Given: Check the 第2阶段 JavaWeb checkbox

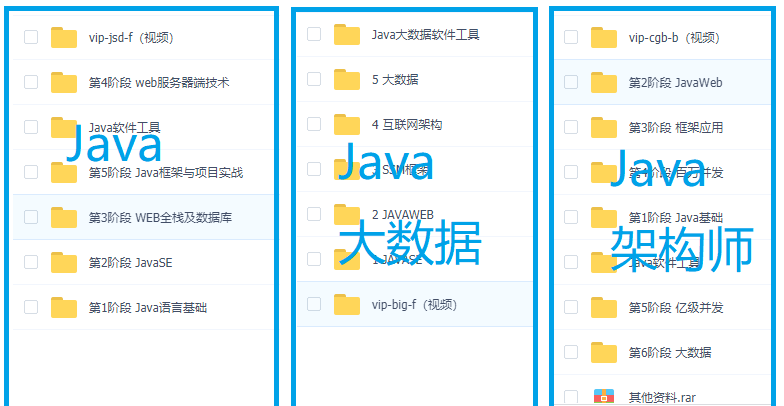Looking at the screenshot, I should (x=571, y=82).
